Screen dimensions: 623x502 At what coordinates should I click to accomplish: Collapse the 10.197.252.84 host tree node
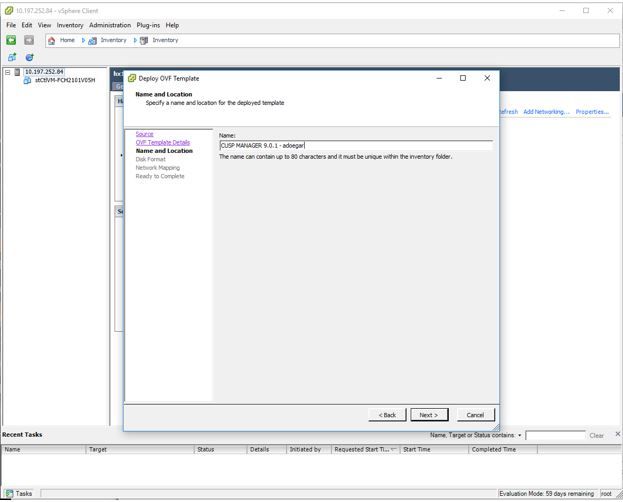(8, 72)
